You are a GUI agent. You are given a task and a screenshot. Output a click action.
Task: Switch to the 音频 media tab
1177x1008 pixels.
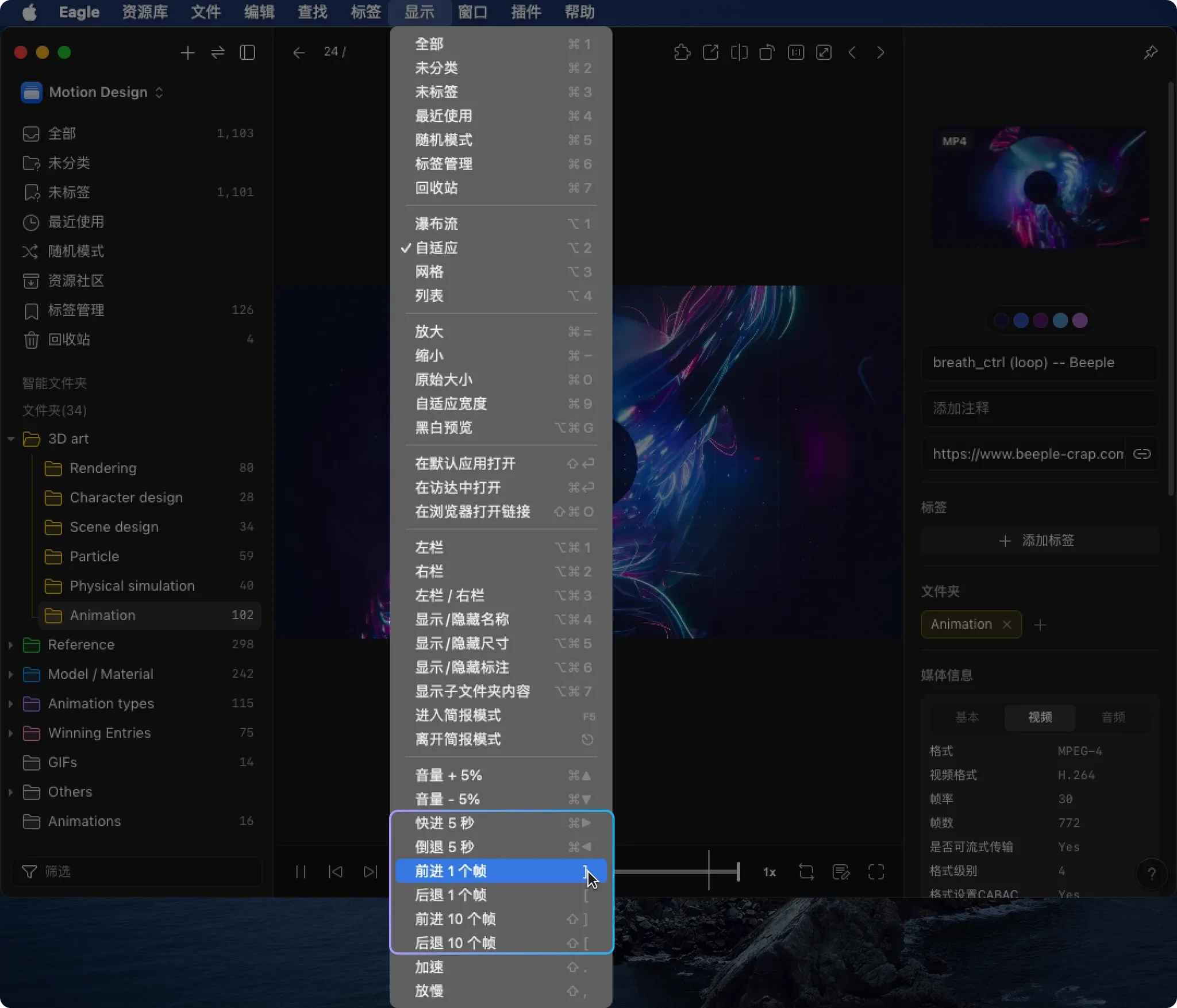[1113, 717]
